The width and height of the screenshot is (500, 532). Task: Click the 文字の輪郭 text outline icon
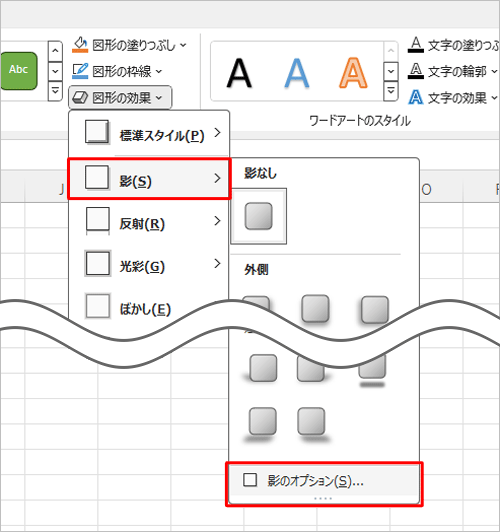pyautogui.click(x=416, y=71)
